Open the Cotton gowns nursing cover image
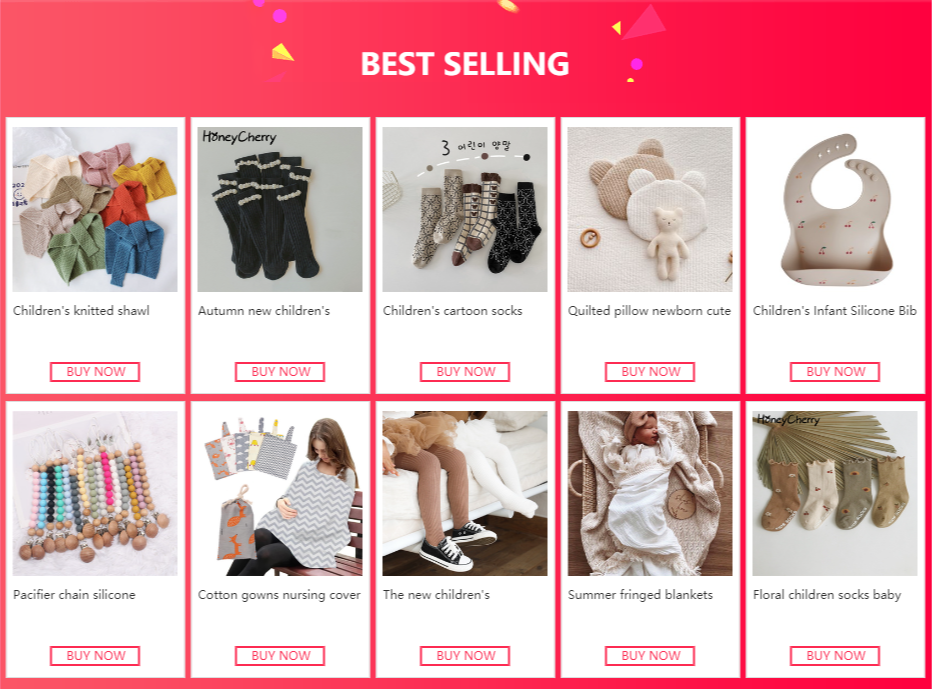Viewport: 932px width, 689px height. [280, 493]
